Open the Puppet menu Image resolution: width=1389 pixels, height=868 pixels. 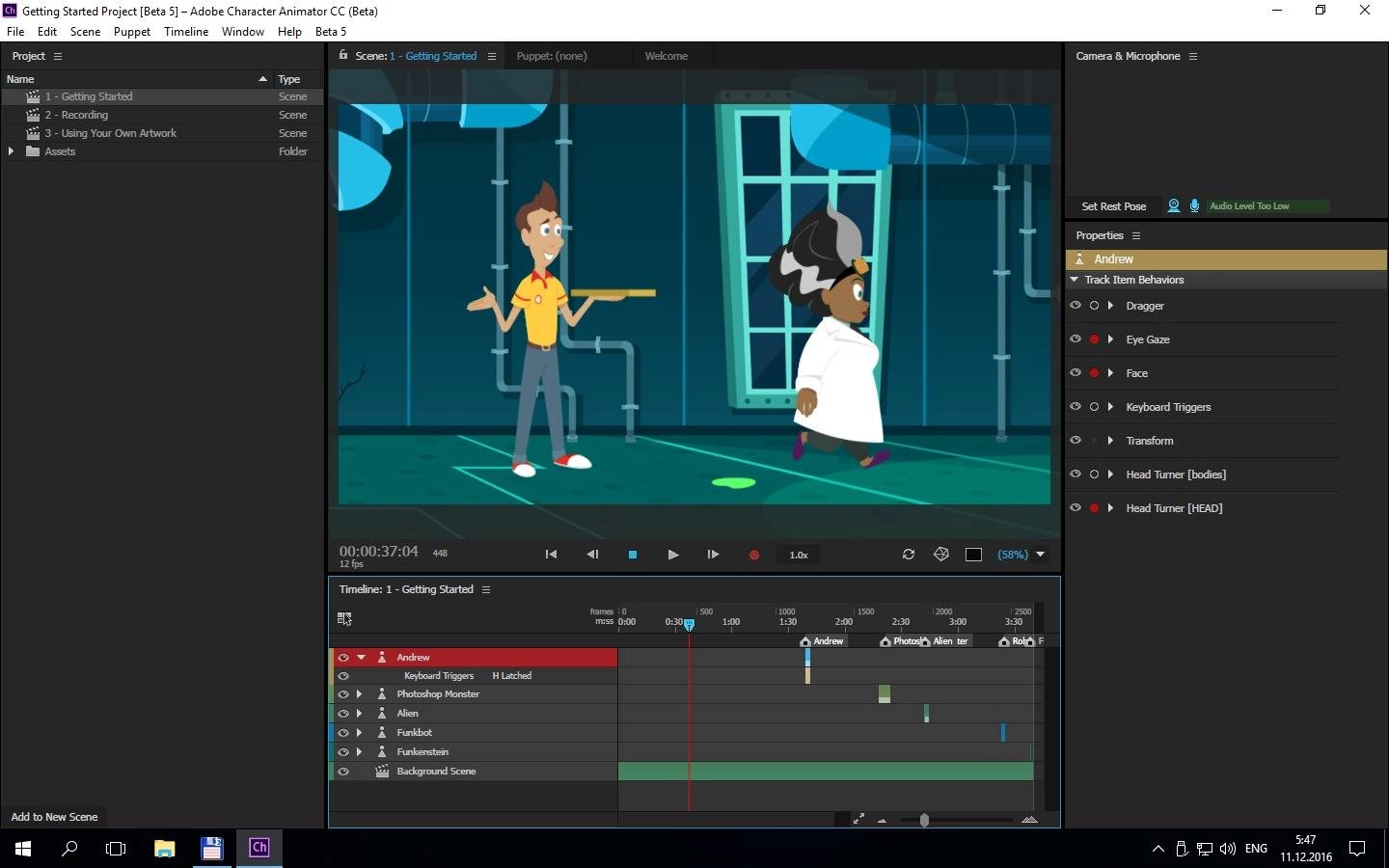coord(132,31)
